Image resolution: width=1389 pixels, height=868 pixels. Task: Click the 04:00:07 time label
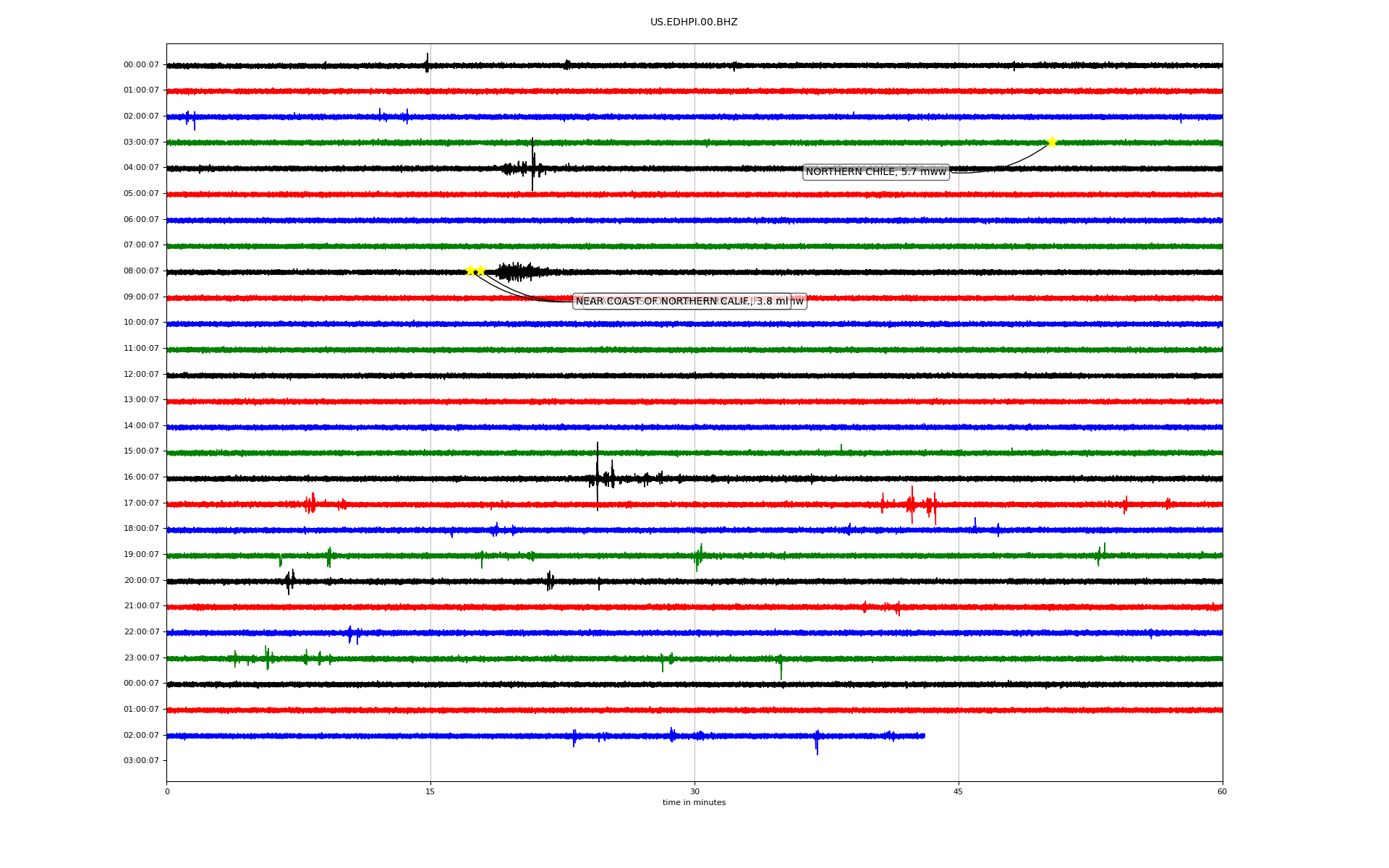click(141, 168)
